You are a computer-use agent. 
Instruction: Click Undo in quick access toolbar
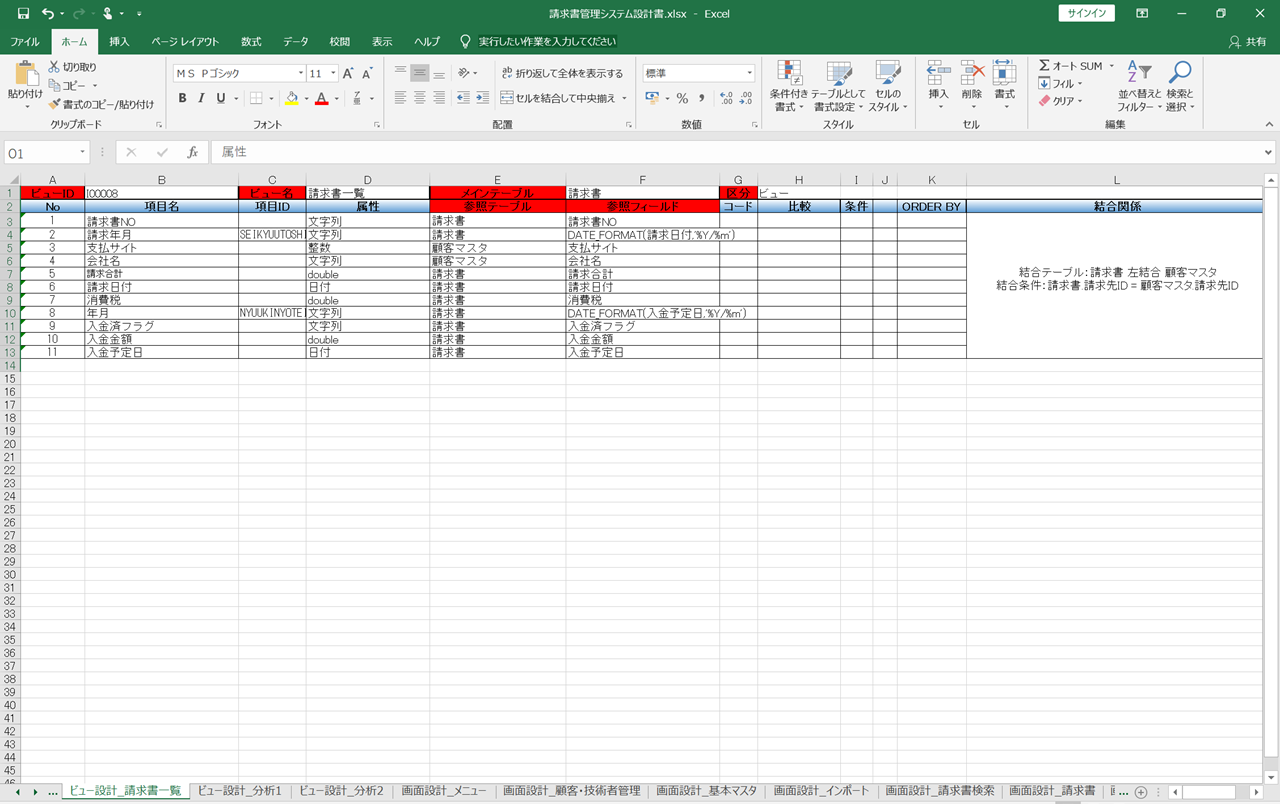[48, 14]
